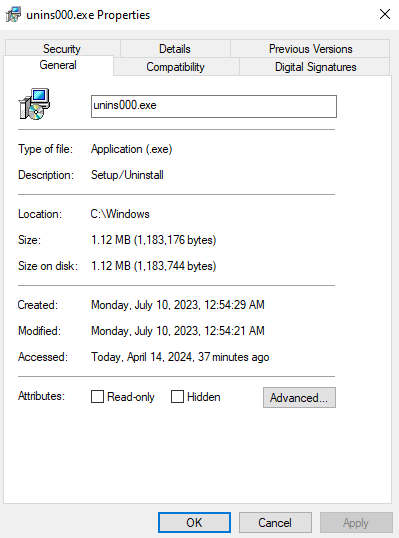View the Digital Signatures tab
Image resolution: width=399 pixels, height=538 pixels.
[315, 67]
